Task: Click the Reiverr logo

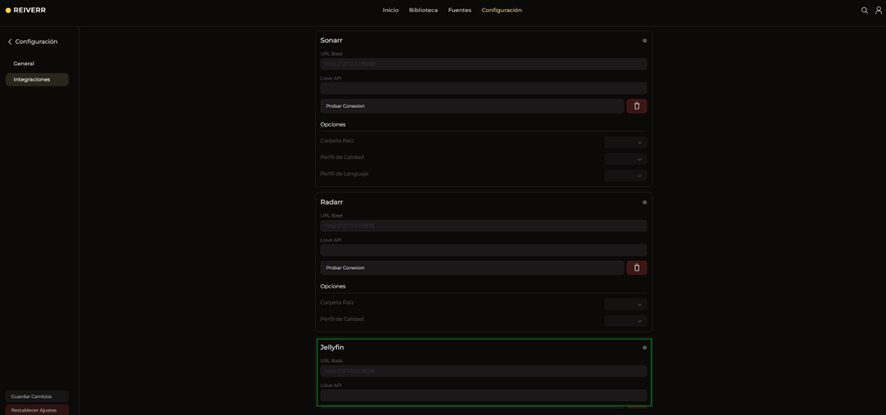Action: [25, 10]
